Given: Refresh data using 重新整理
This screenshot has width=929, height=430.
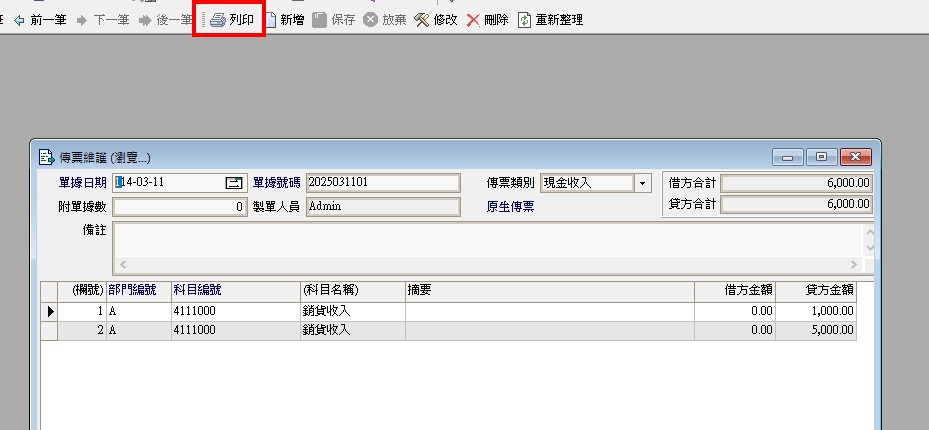Looking at the screenshot, I should click(524, 20).
